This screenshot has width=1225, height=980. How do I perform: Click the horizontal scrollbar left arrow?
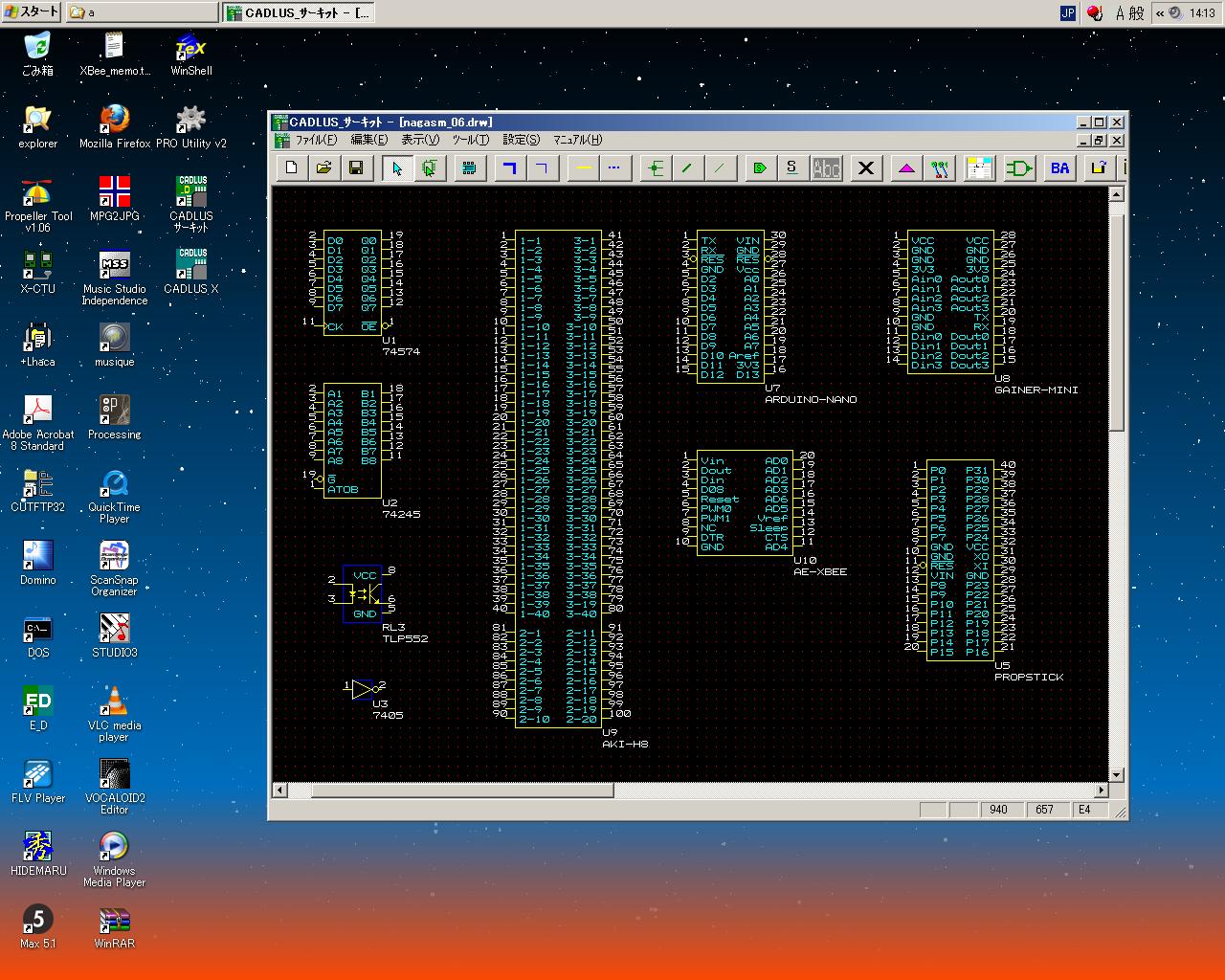pos(280,791)
